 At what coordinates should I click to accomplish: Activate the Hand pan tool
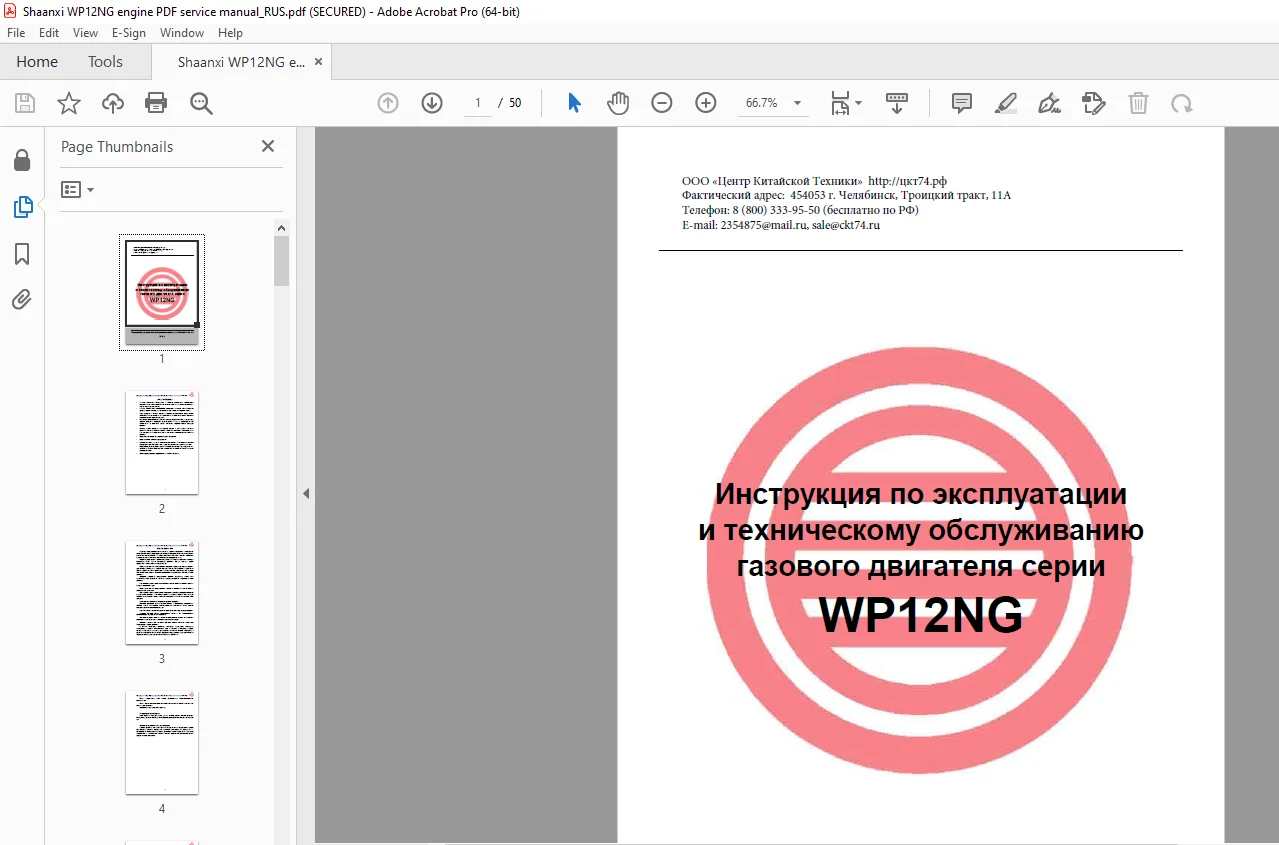coord(618,103)
